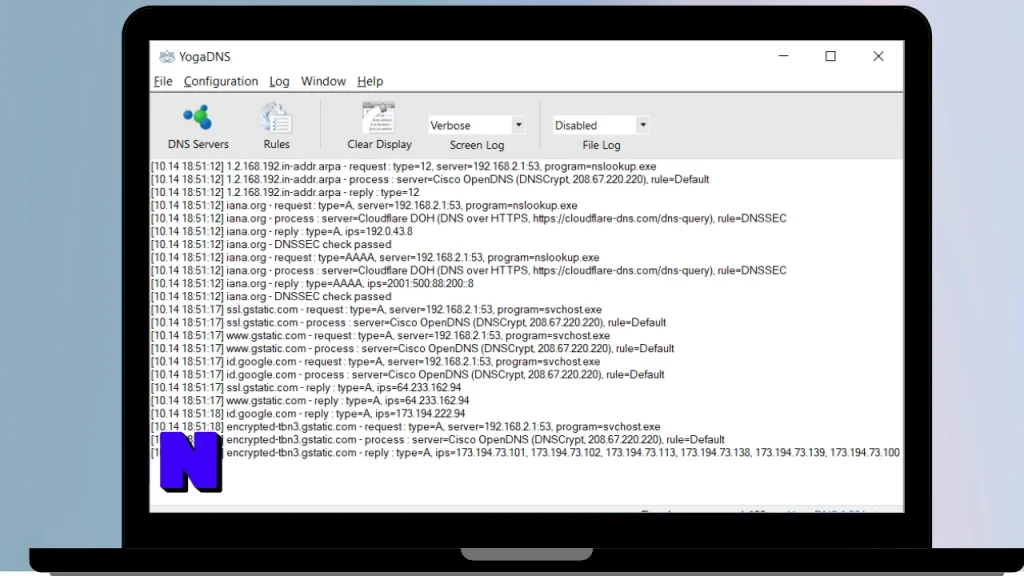Minimize the YogaDNS window
Viewport: 1024px width, 576px height.
pyautogui.click(x=784, y=56)
